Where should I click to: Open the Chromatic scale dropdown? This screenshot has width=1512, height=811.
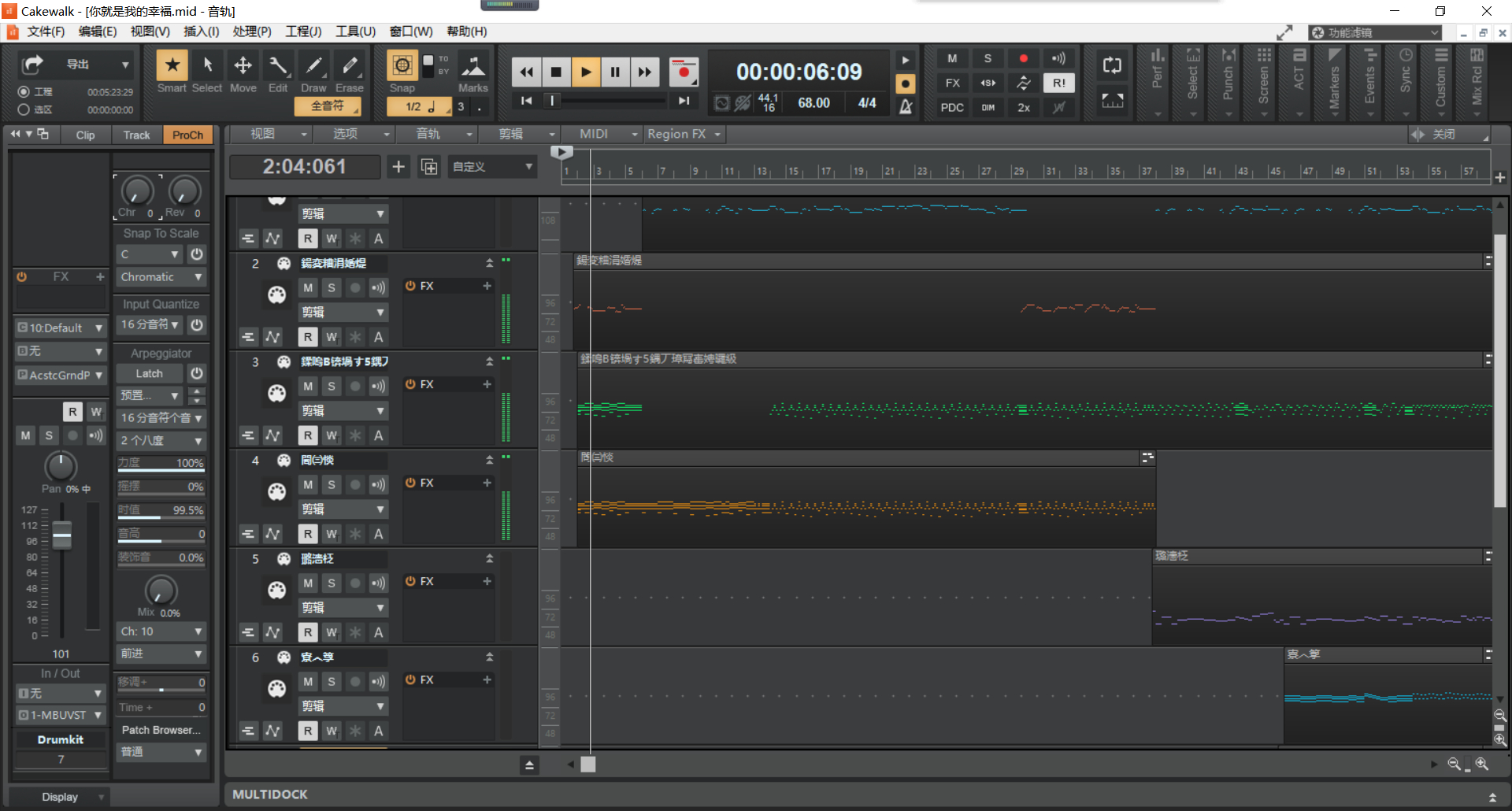[x=161, y=277]
